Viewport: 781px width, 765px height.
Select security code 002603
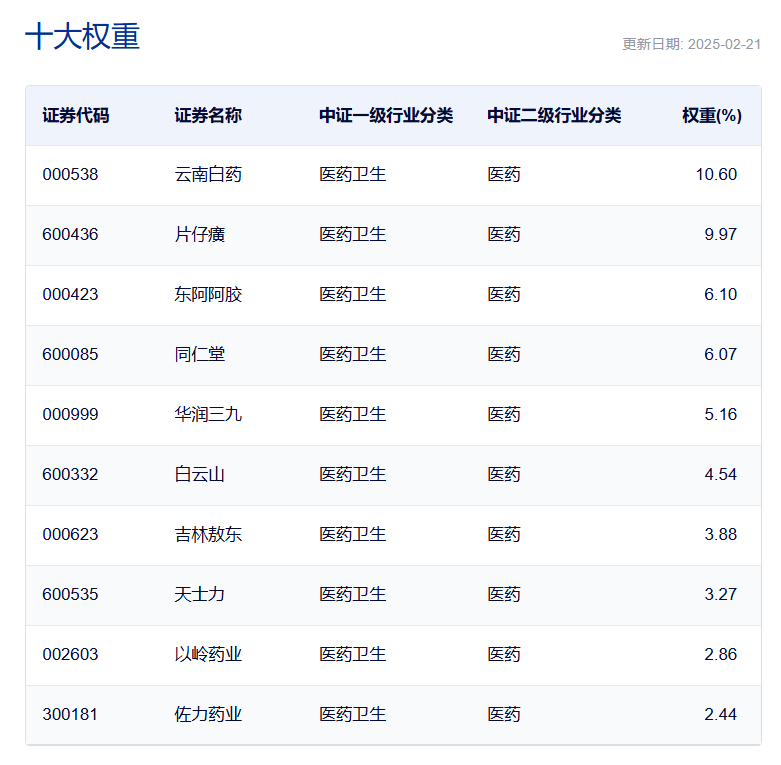[70, 655]
